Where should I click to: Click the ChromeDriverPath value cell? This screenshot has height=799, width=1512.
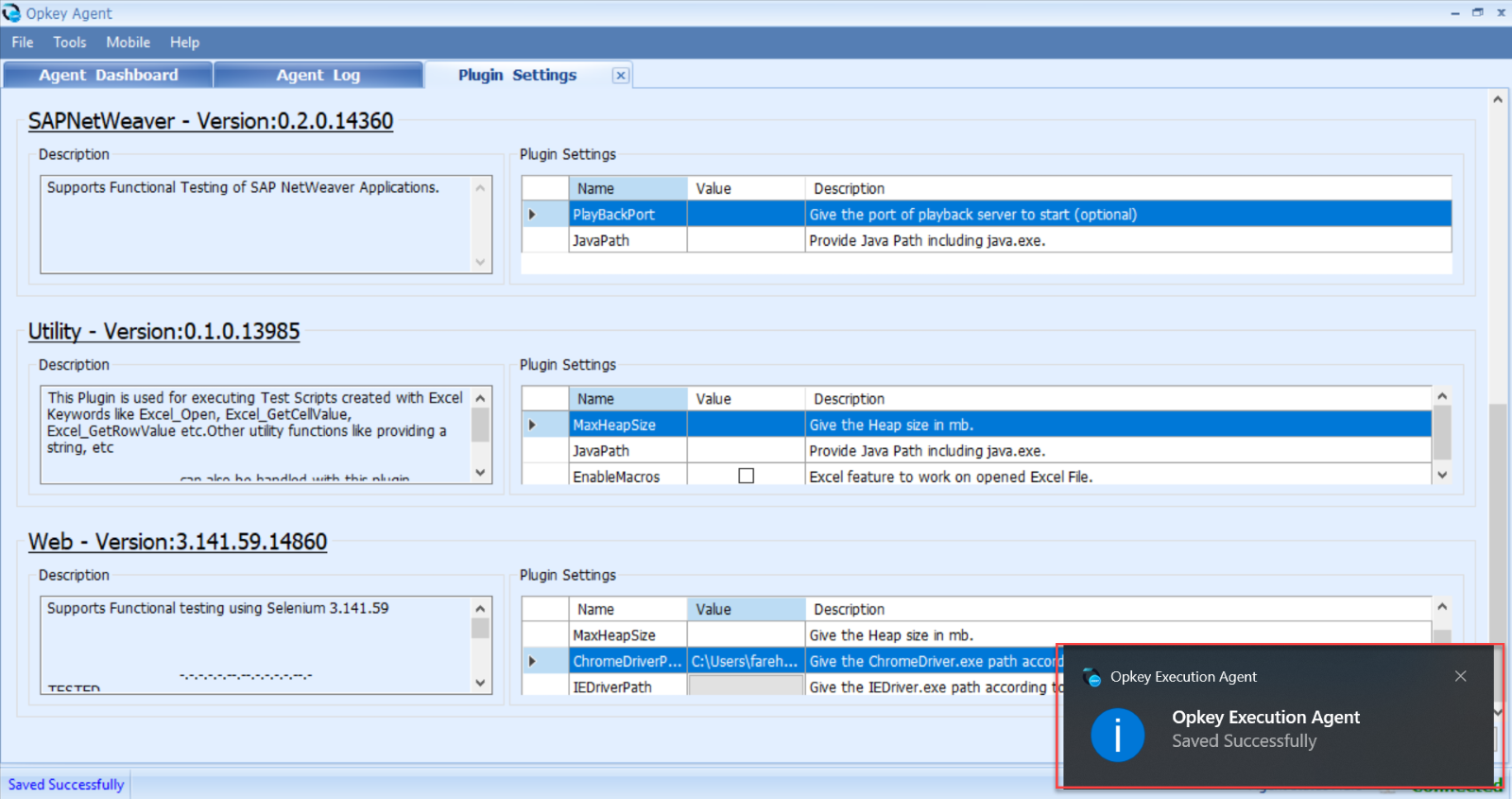[x=746, y=662]
